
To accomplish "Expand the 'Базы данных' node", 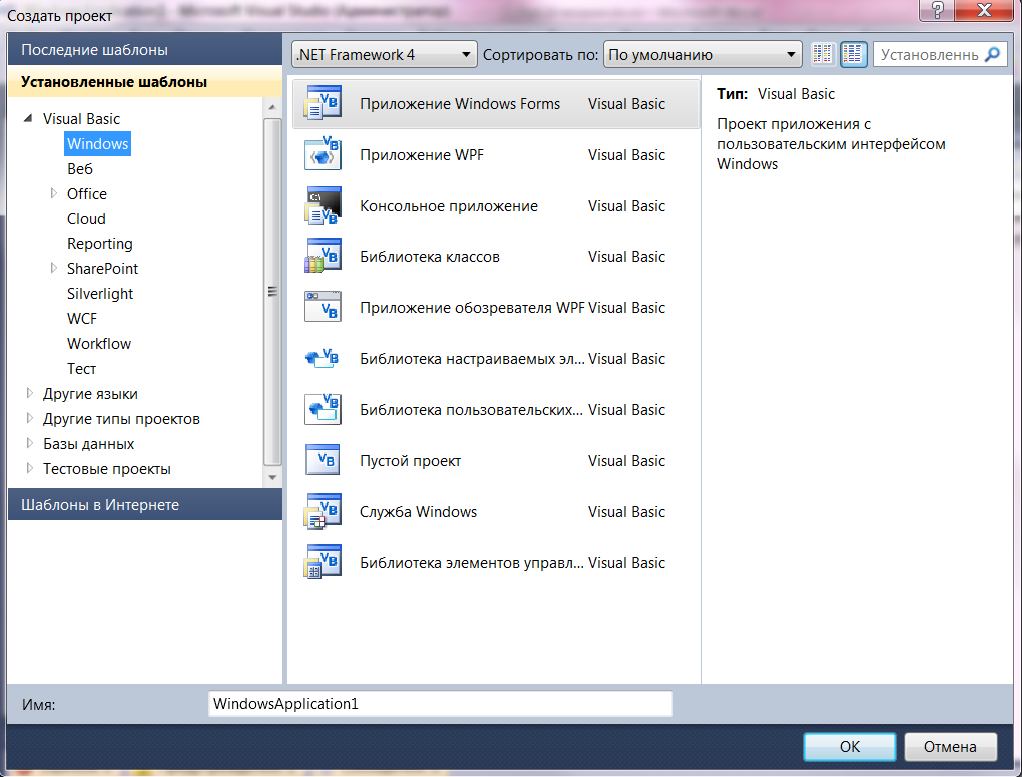I will pos(29,443).
